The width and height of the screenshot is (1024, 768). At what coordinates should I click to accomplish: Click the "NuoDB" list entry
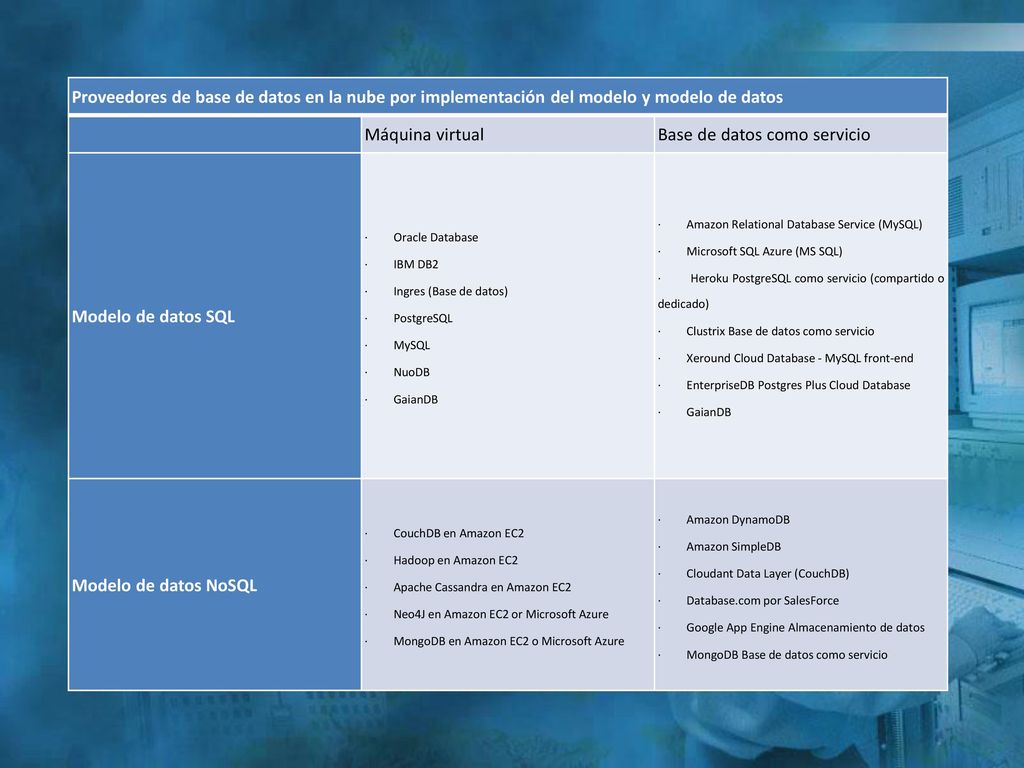pyautogui.click(x=411, y=372)
